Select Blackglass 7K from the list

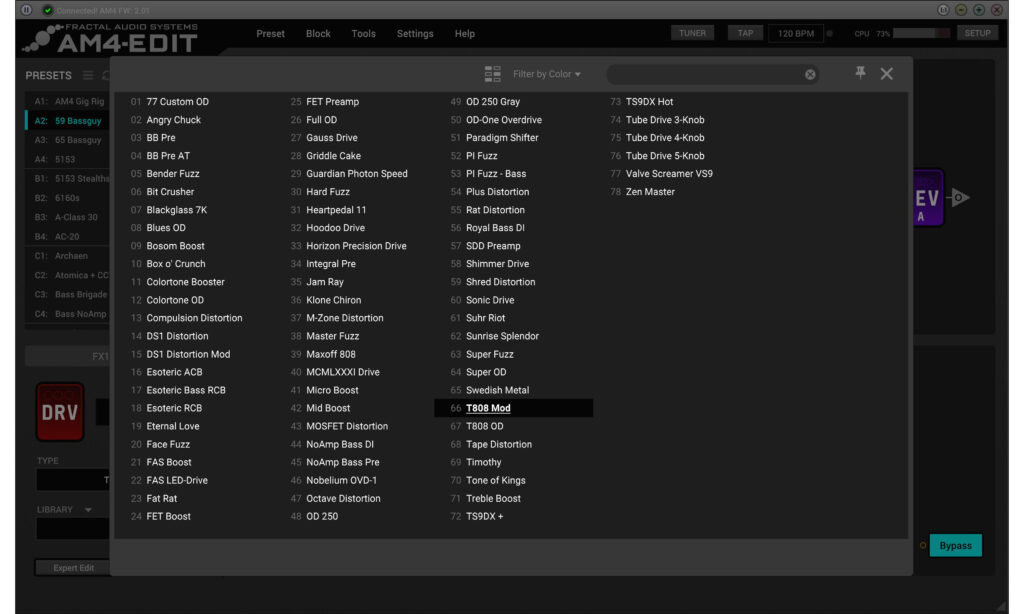(x=176, y=210)
